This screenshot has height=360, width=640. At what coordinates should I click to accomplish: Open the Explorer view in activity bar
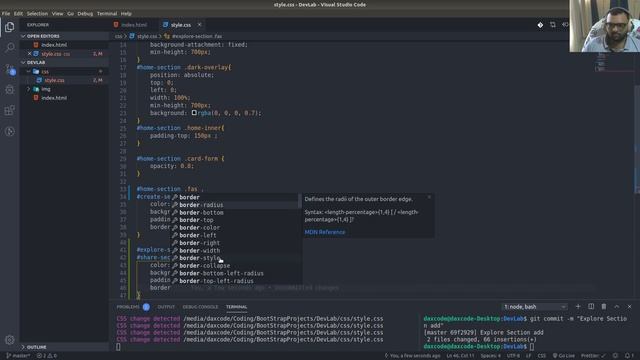coord(9,27)
